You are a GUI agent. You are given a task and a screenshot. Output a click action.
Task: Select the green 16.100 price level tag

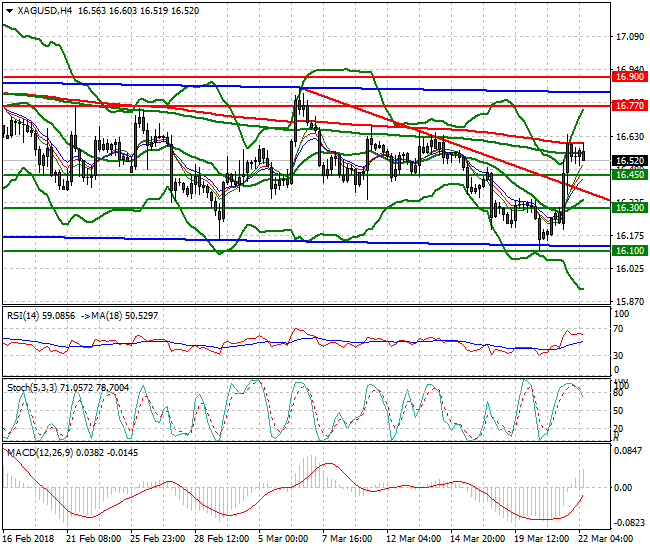(627, 251)
